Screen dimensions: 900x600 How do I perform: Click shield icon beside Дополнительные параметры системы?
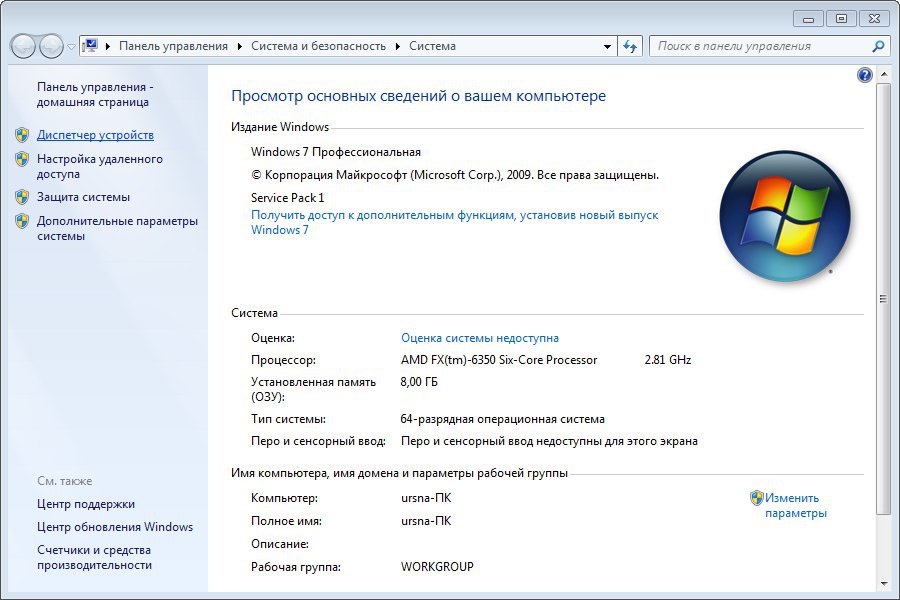[x=22, y=221]
